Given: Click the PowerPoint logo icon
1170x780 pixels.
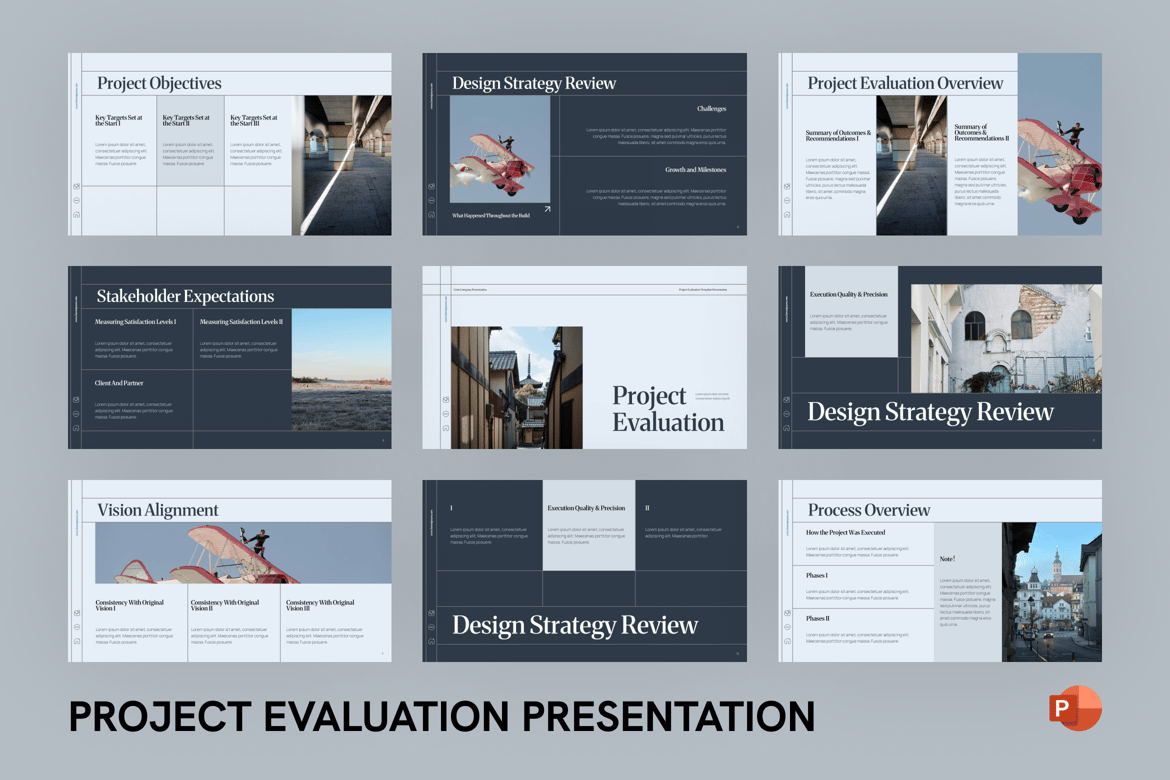Looking at the screenshot, I should click(x=1075, y=708).
